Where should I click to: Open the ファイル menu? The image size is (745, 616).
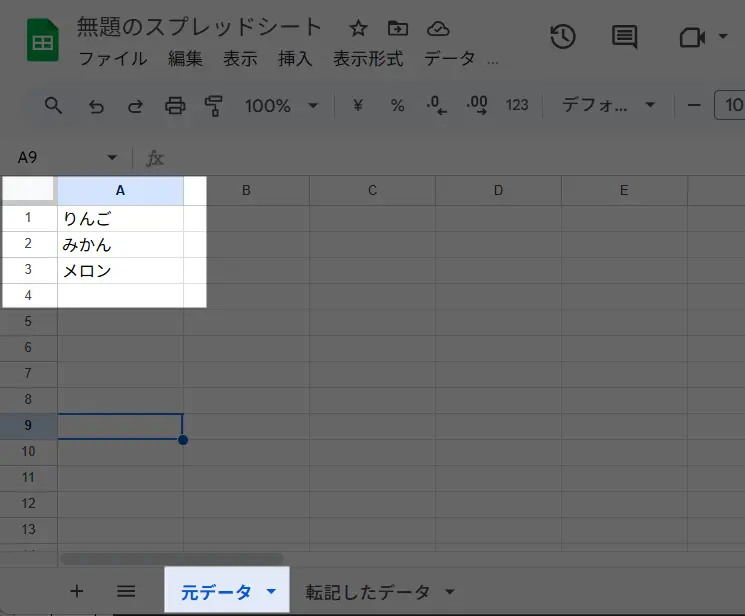(112, 59)
